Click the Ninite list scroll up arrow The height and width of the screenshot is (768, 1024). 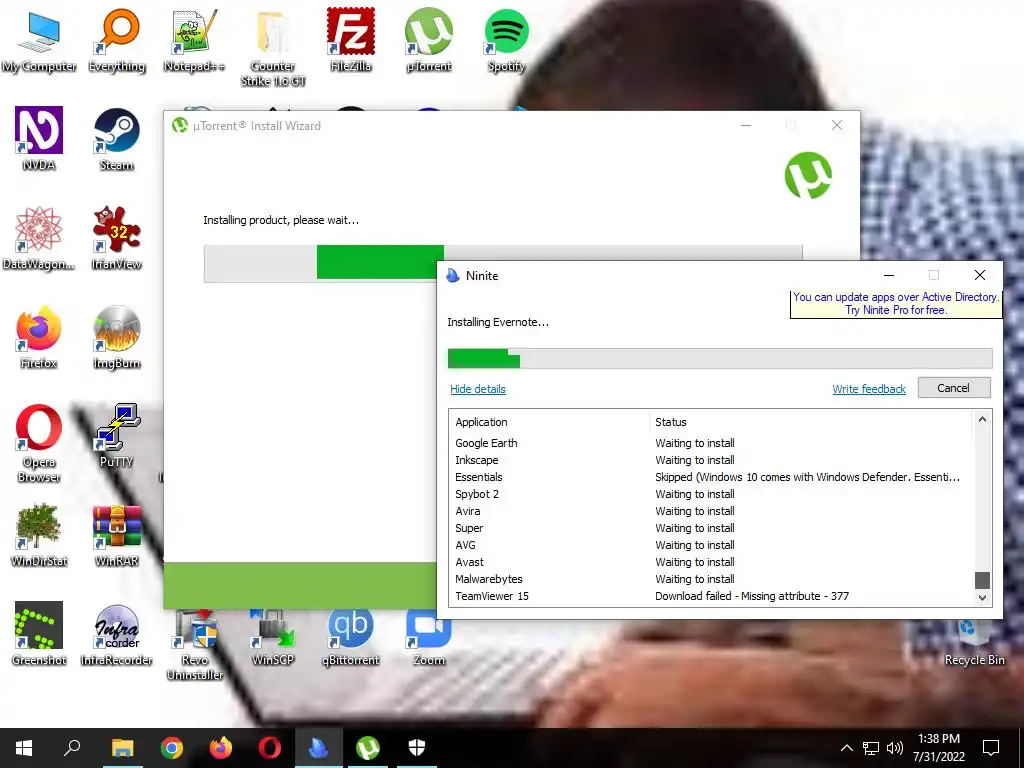[982, 419]
